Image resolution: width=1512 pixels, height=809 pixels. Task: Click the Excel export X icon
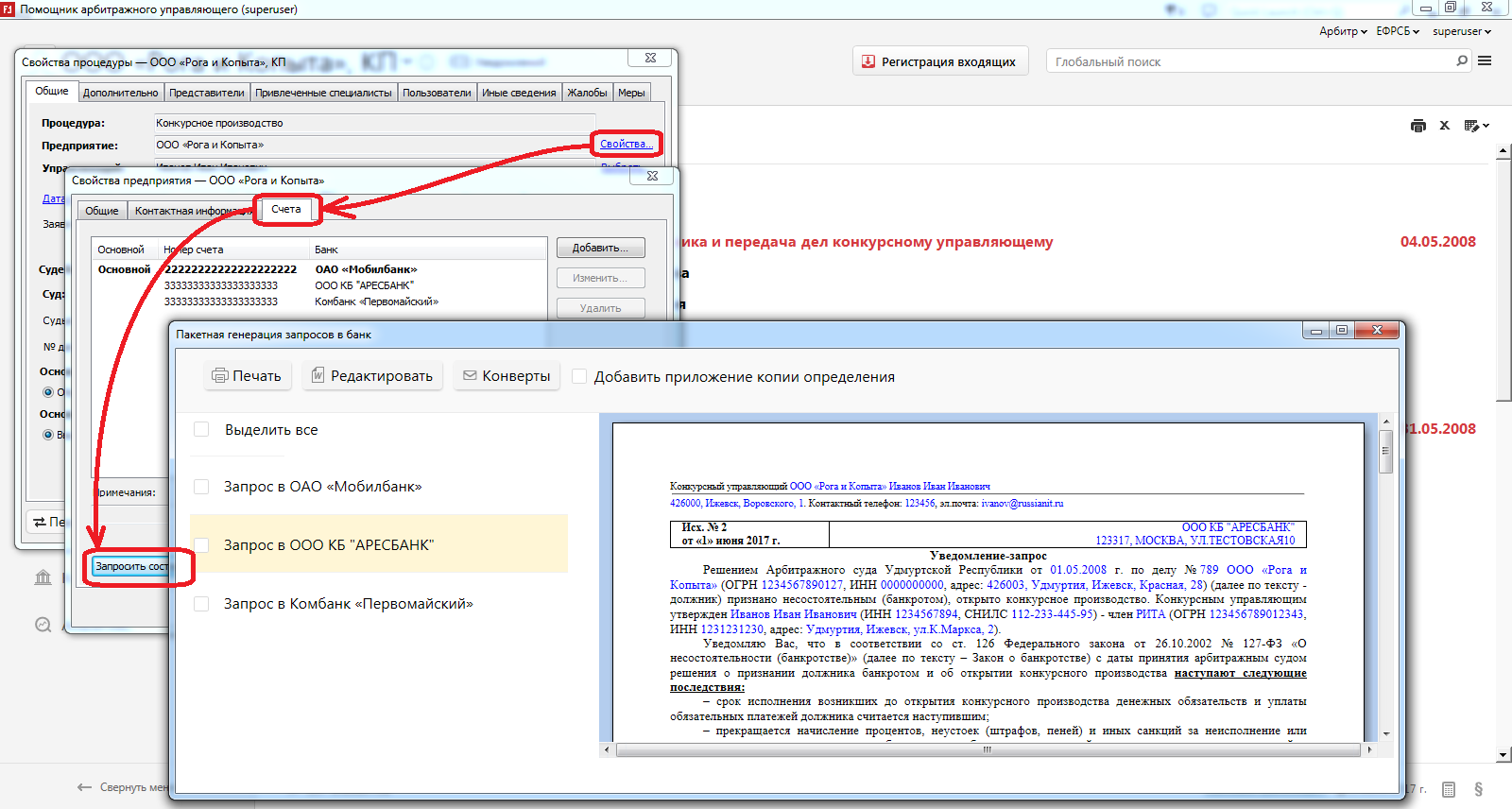point(1444,126)
